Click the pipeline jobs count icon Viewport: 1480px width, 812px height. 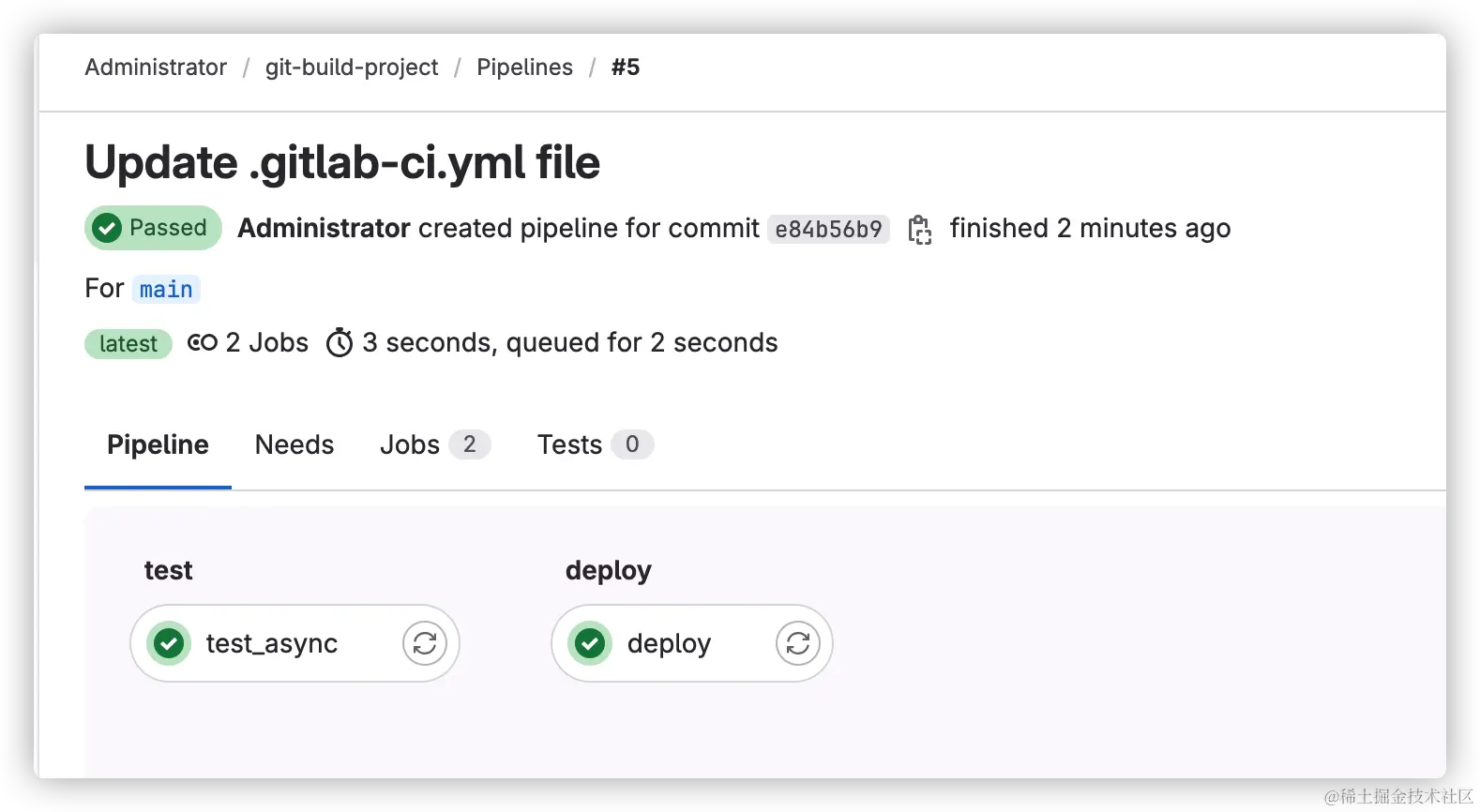202,343
